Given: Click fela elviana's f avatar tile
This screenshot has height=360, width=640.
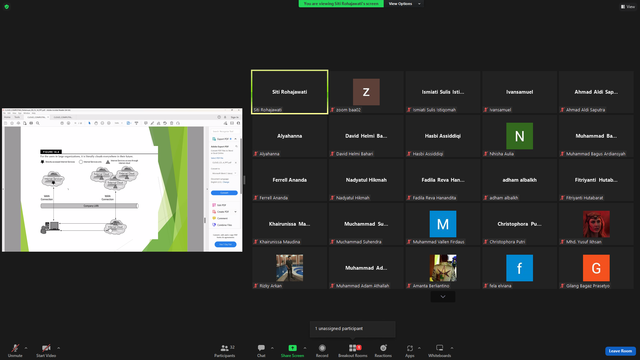Looking at the screenshot, I should click(519, 268).
